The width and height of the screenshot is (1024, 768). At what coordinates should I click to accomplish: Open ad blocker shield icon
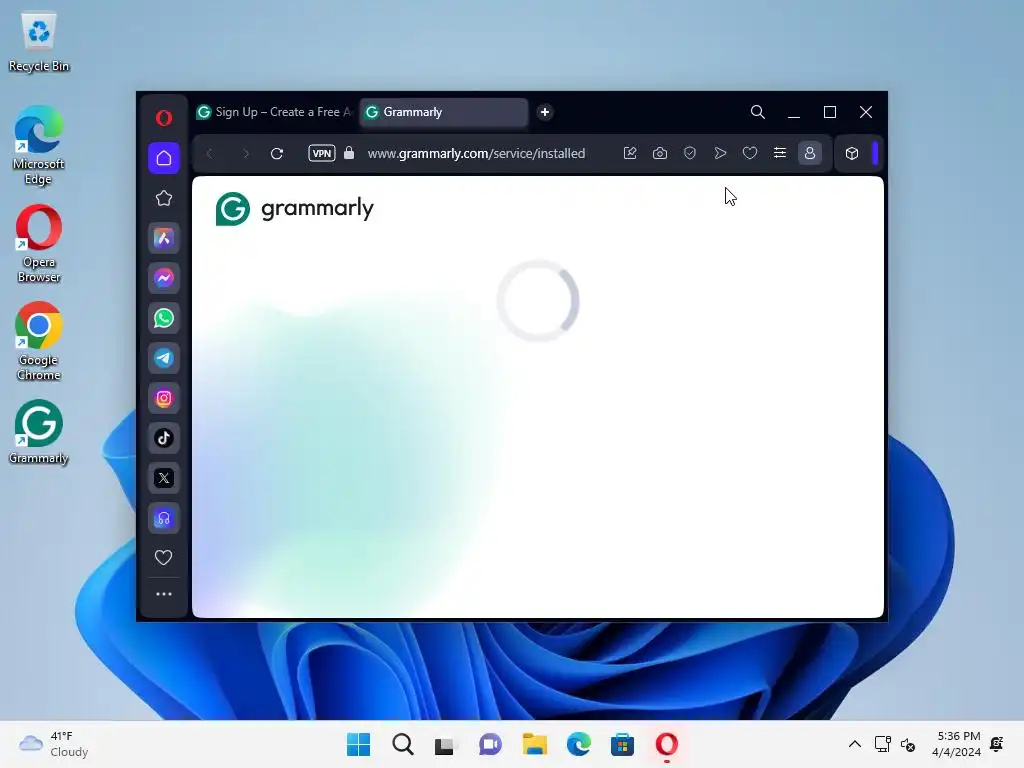[x=690, y=153]
